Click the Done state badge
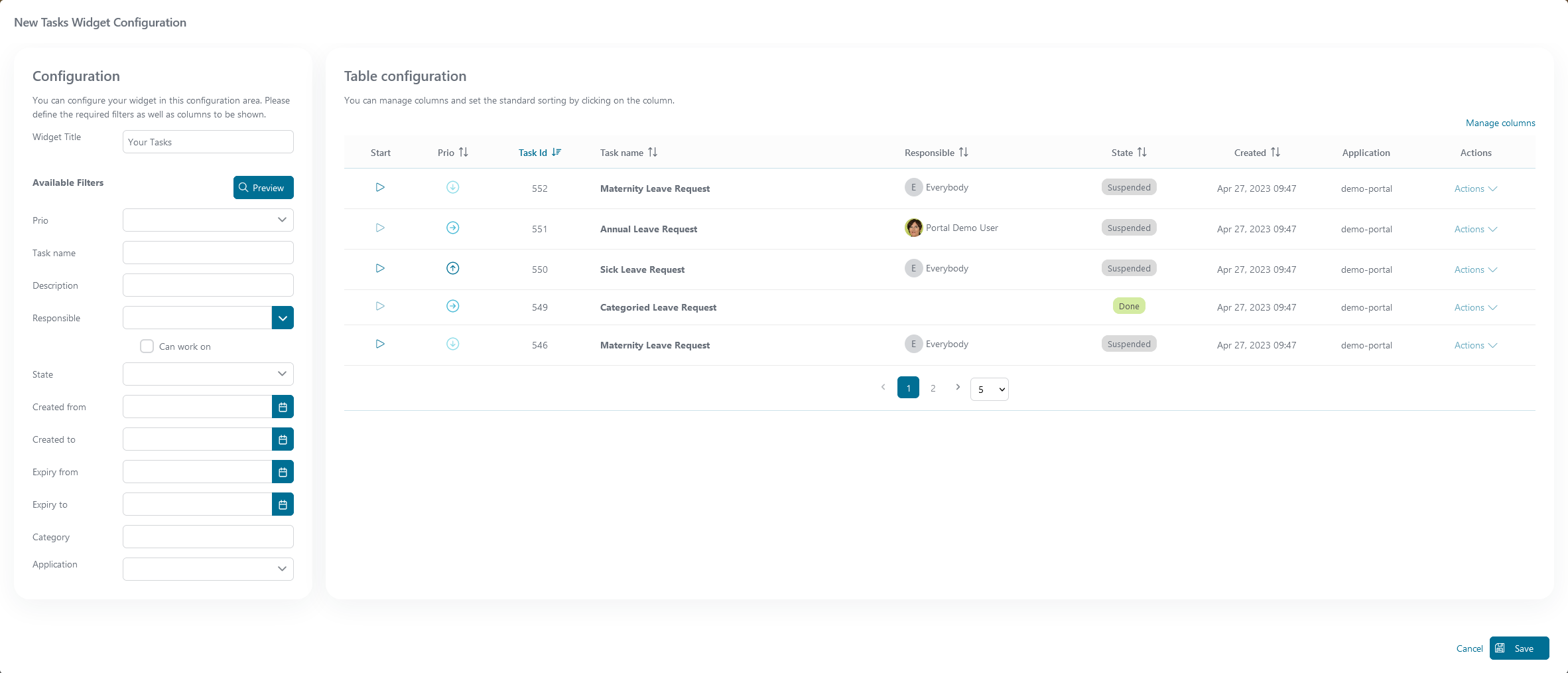The image size is (1568, 673). pyautogui.click(x=1129, y=306)
